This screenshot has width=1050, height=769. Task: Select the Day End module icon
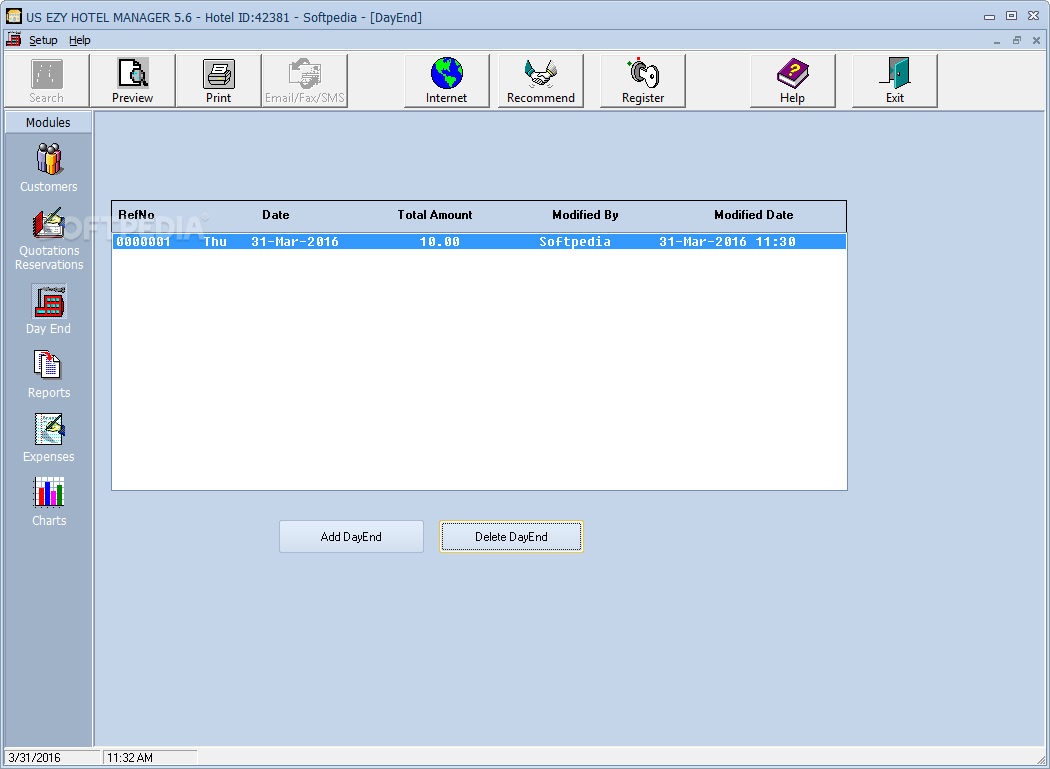[48, 309]
